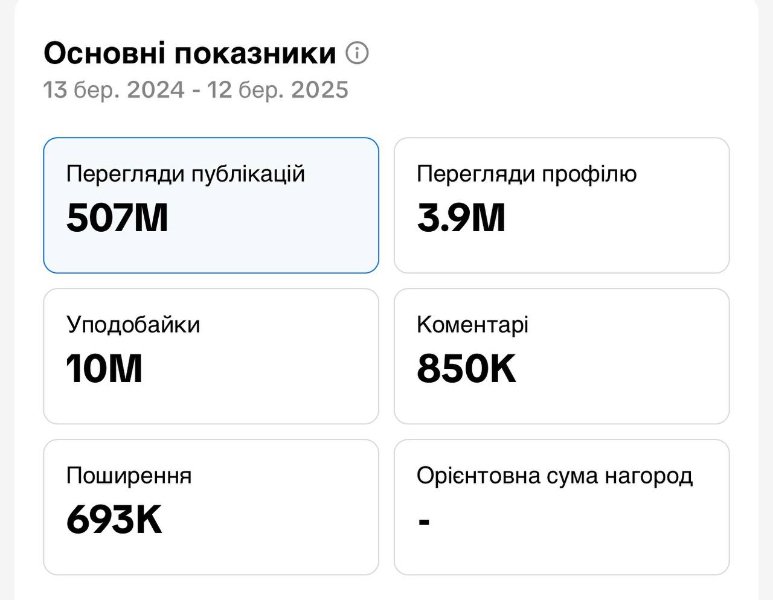This screenshot has width=773, height=600.
Task: Click the dash under Орієнтовна сума нагород
Action: coord(424,521)
